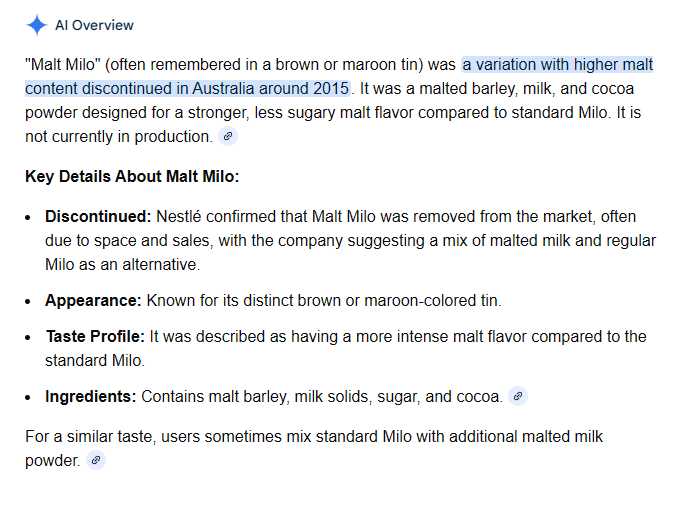
Task: Click highlighted text 'a variation with higher malt'
Action: pos(557,64)
